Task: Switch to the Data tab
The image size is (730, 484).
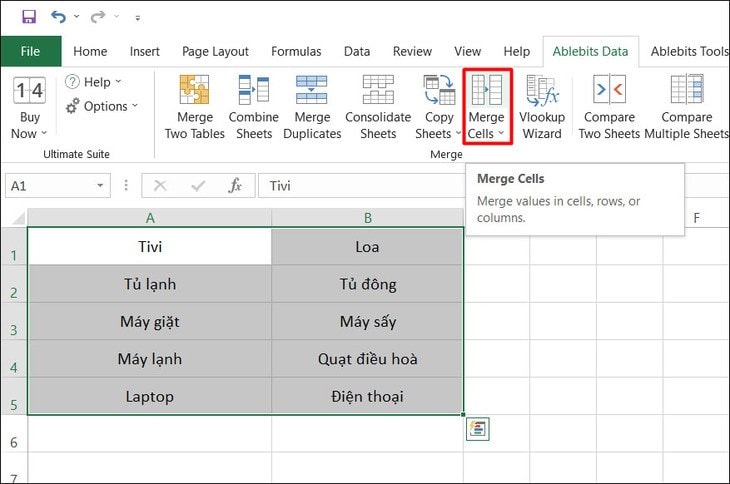Action: coord(357,51)
